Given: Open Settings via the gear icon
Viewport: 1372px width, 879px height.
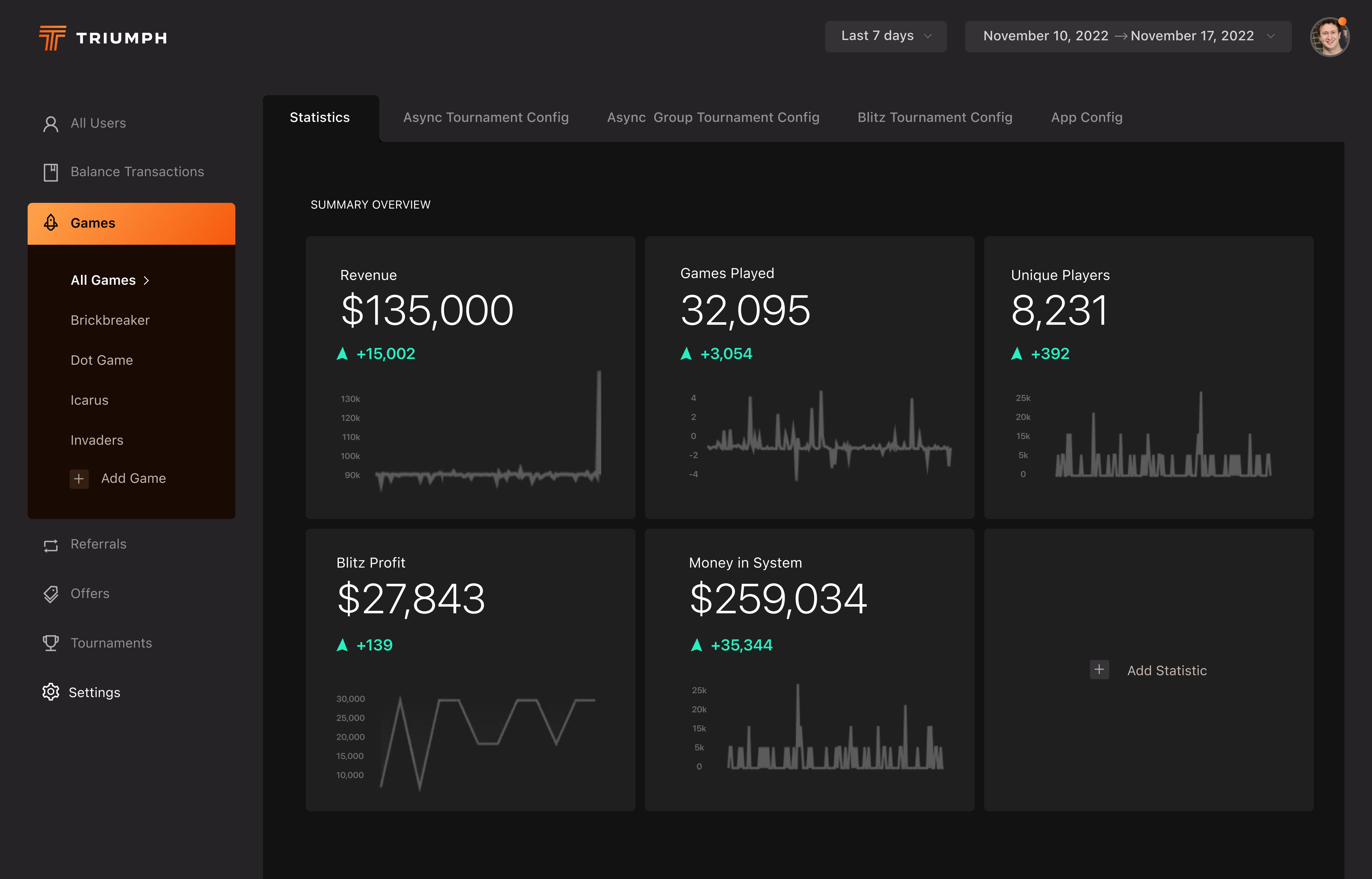Looking at the screenshot, I should pos(51,692).
